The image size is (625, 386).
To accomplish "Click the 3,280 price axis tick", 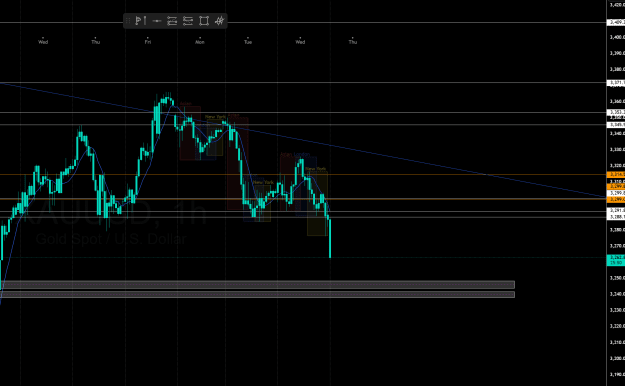I will 617,230.
